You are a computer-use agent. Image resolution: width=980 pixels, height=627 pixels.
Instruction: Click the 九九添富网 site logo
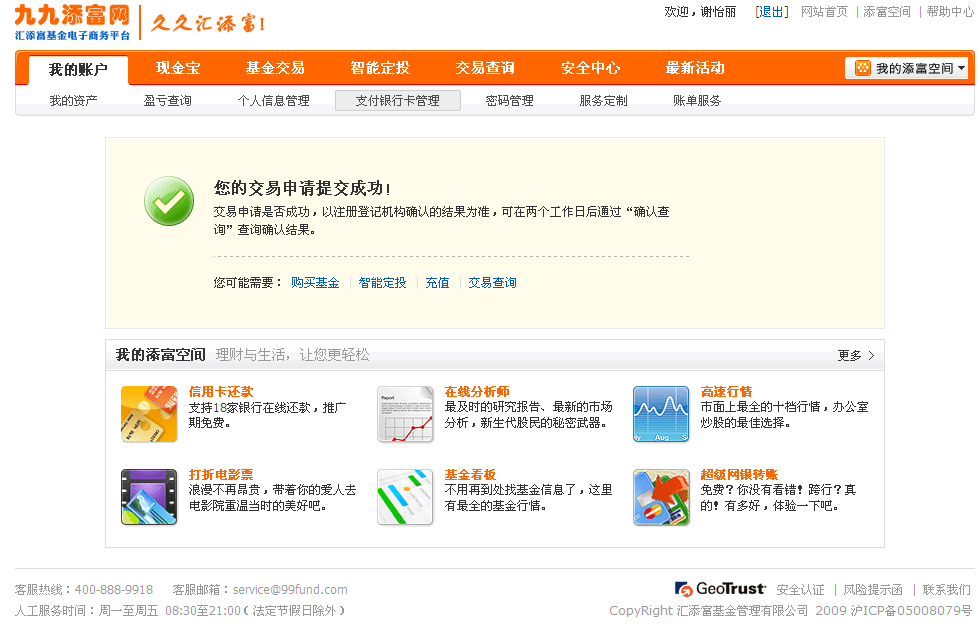pyautogui.click(x=72, y=21)
